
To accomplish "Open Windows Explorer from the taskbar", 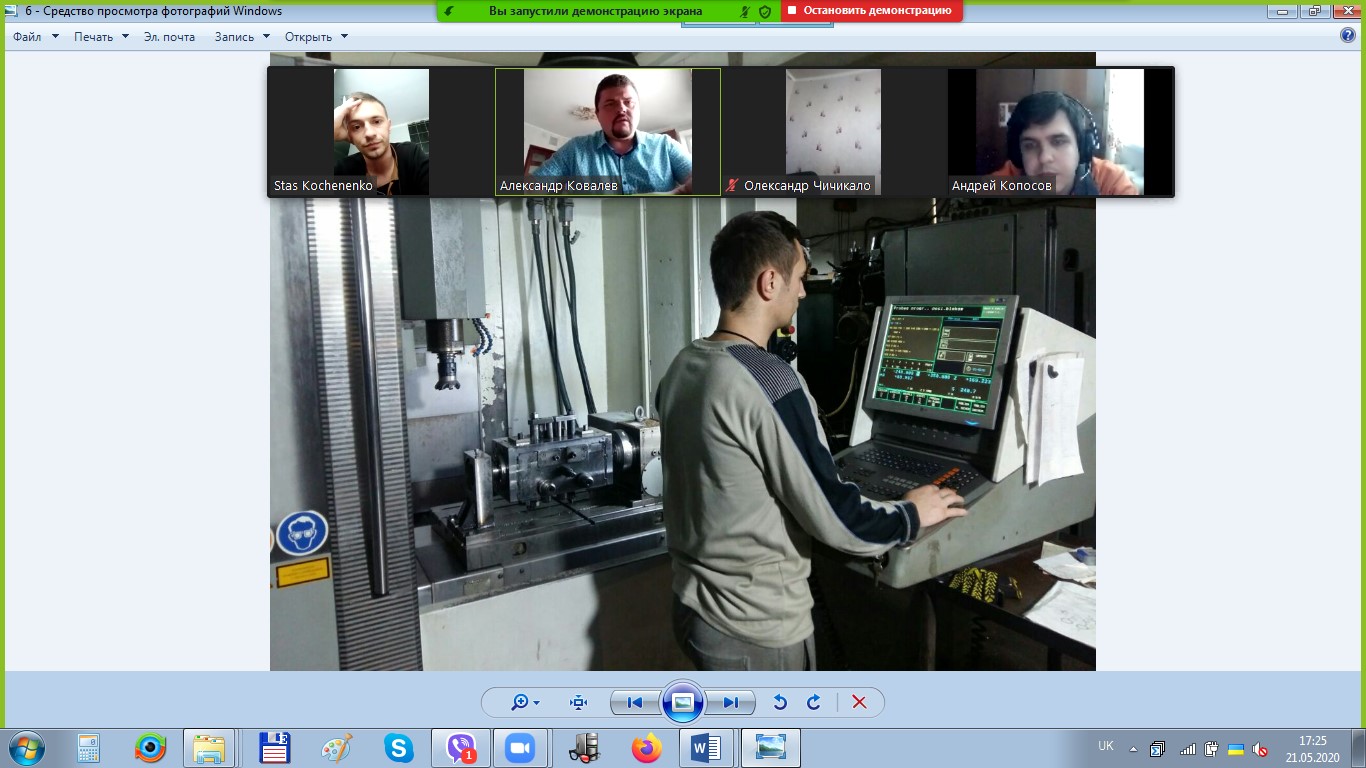I will (209, 748).
